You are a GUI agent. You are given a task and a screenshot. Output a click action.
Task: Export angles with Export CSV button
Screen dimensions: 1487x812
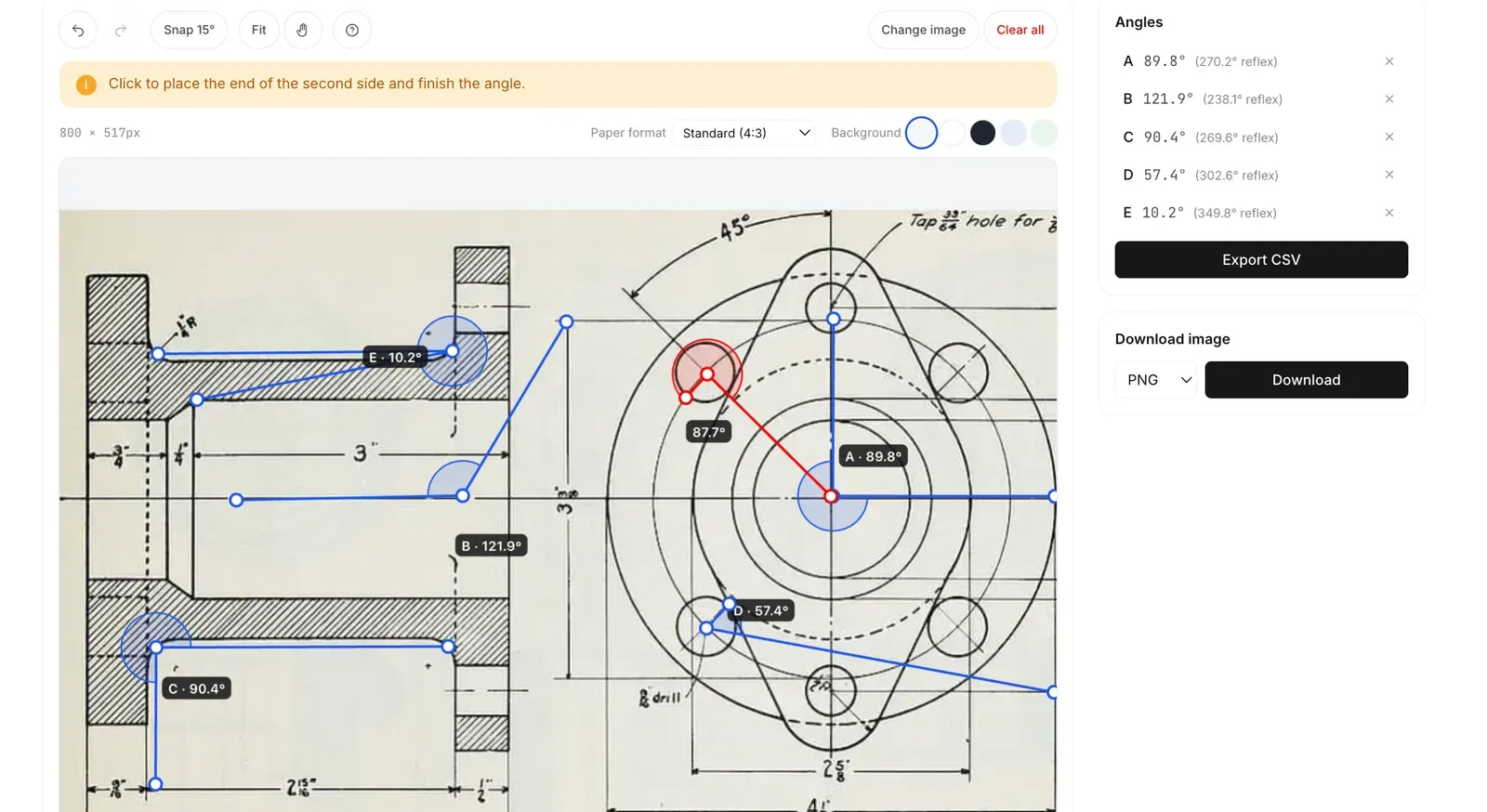(1261, 260)
